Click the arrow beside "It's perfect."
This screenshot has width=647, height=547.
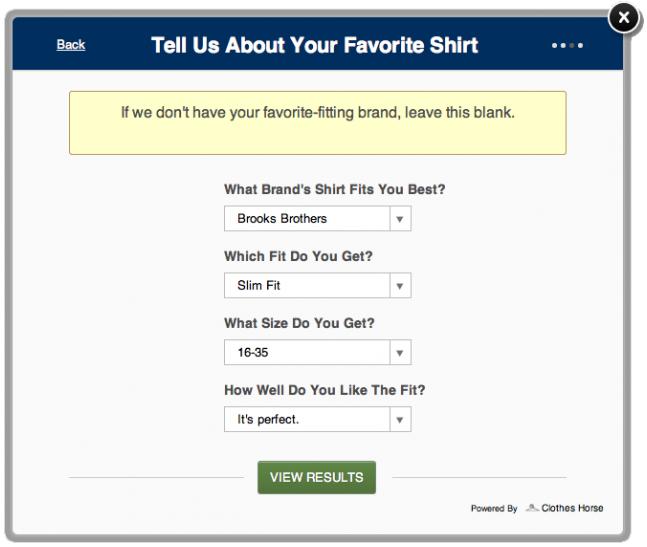pos(400,420)
